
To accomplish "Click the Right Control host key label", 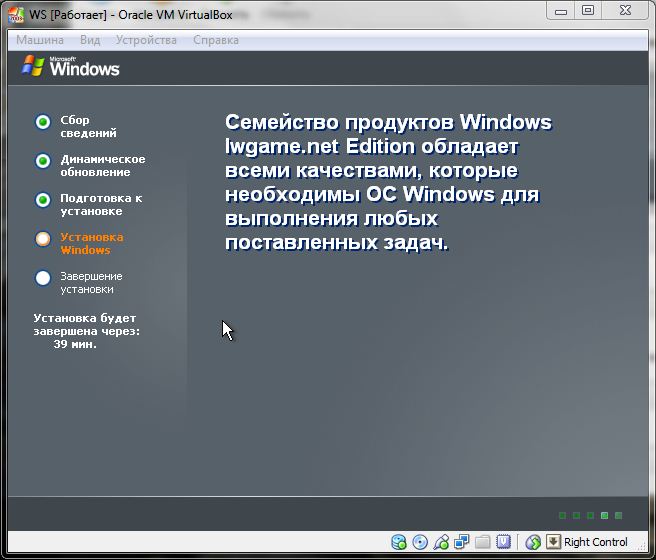I will coord(596,542).
